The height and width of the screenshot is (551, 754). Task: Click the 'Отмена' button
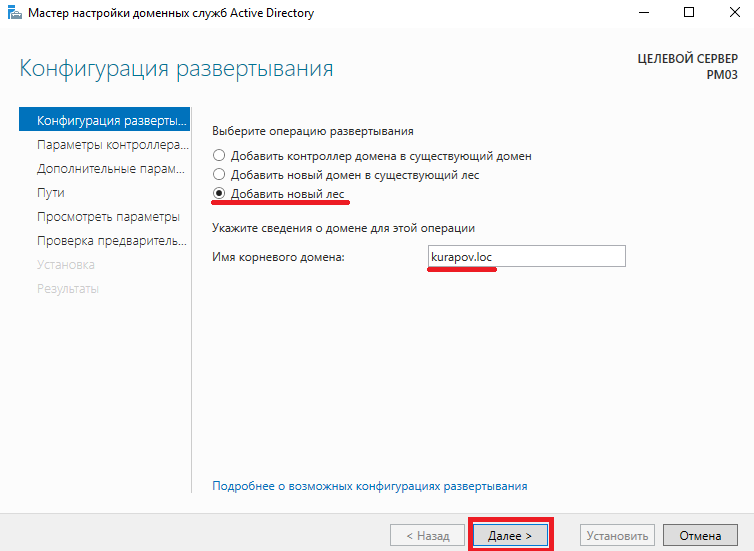[x=700, y=535]
